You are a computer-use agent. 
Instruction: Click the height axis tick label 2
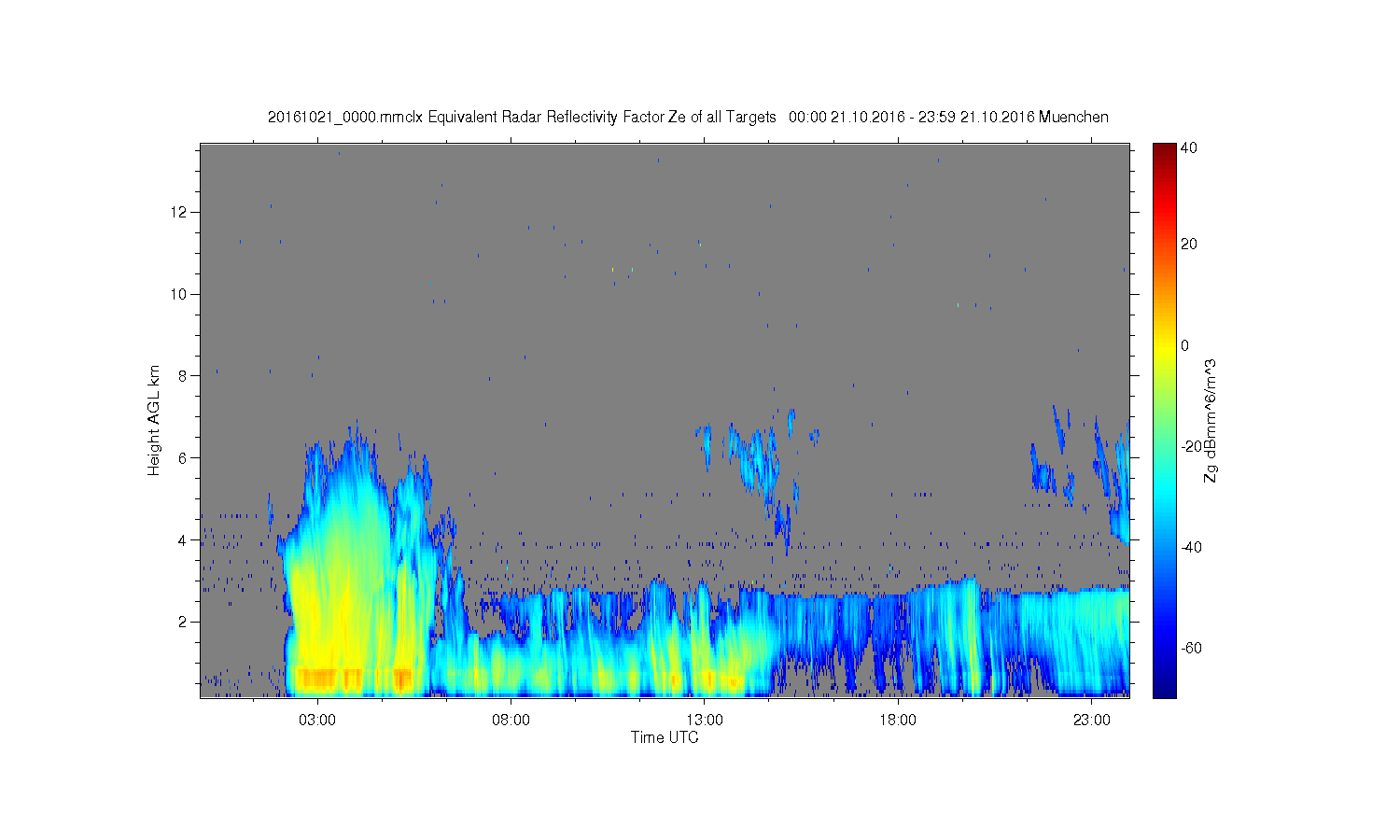185,622
